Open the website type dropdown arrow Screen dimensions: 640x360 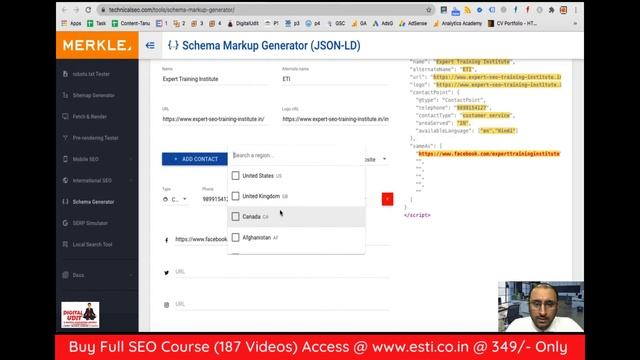[x=384, y=159]
